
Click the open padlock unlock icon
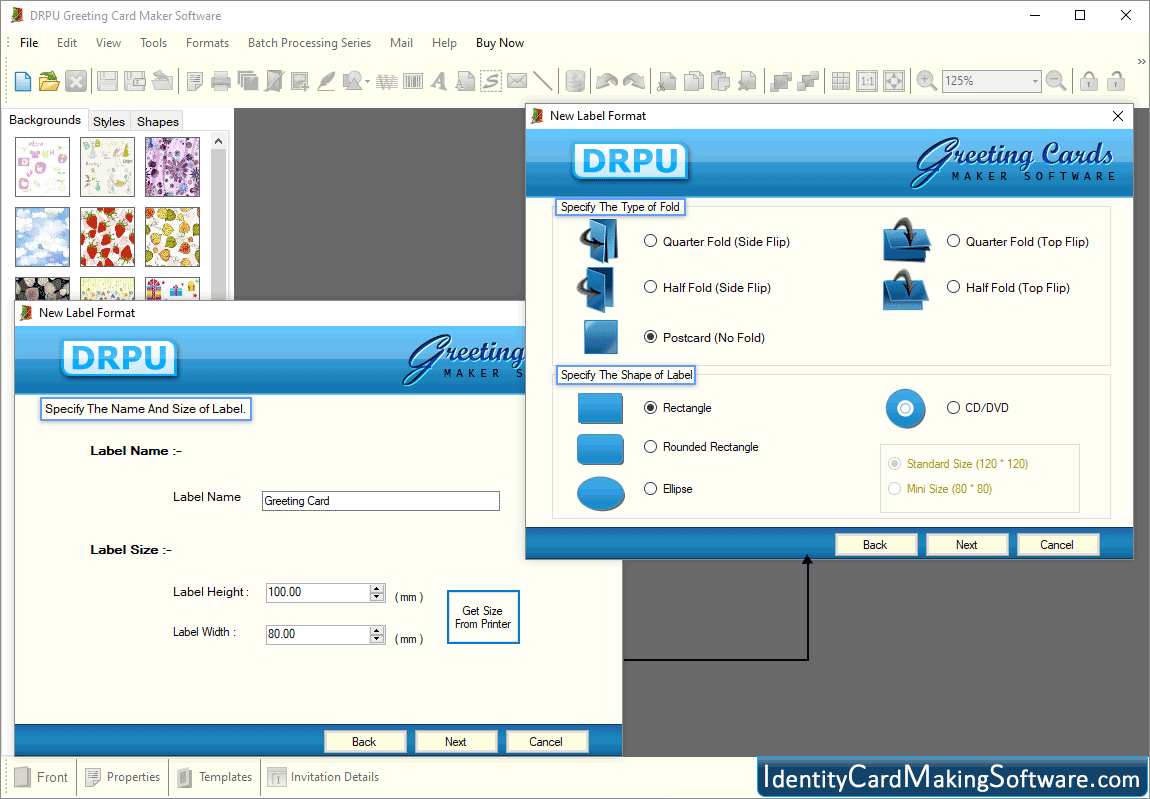(1116, 81)
